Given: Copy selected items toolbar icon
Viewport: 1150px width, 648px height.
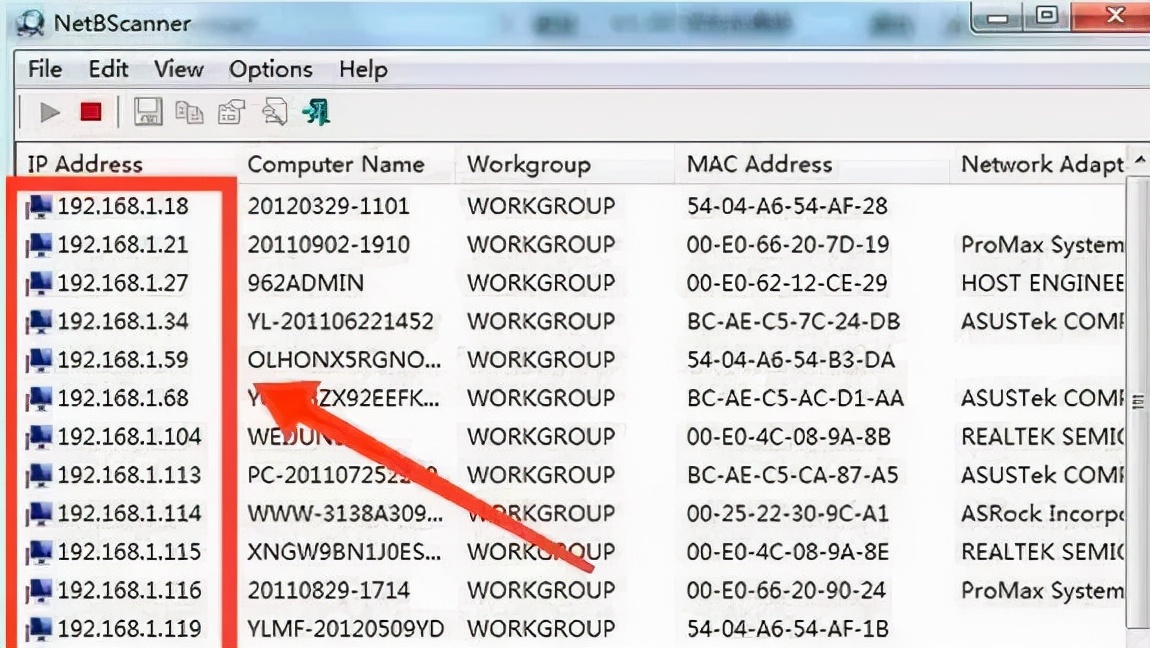Looking at the screenshot, I should pos(189,112).
